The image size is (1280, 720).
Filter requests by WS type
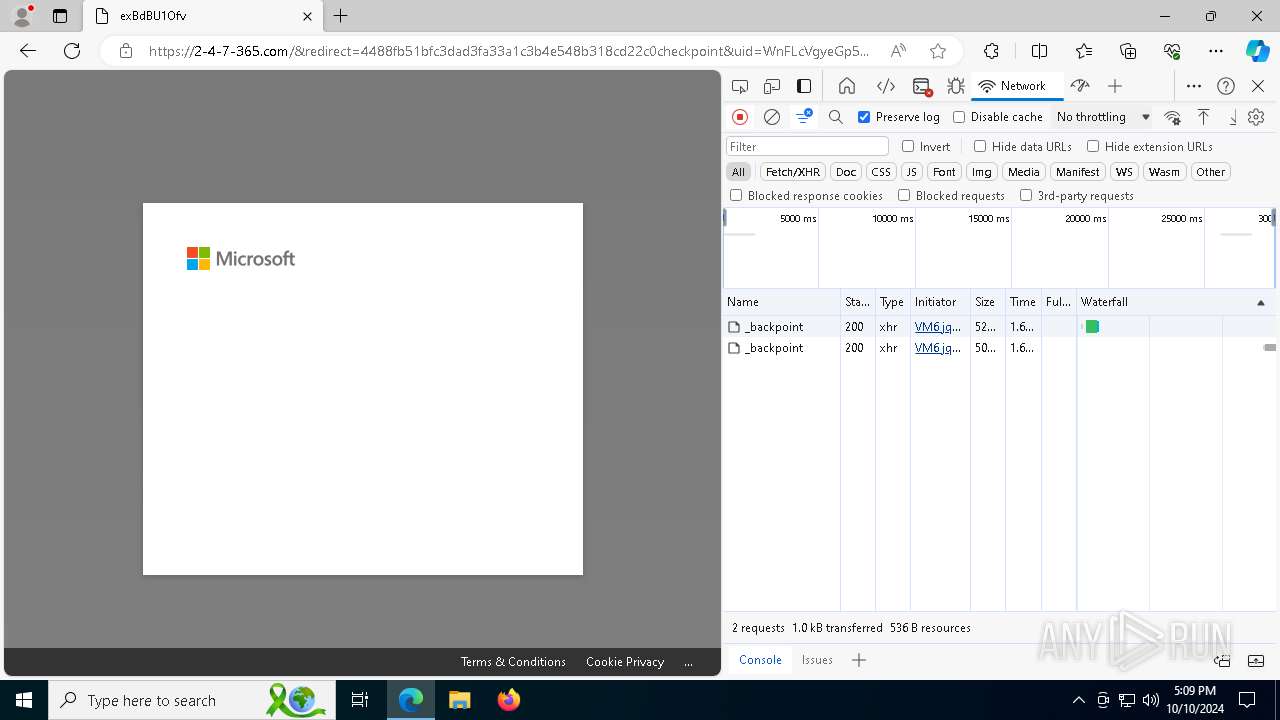(1125, 172)
